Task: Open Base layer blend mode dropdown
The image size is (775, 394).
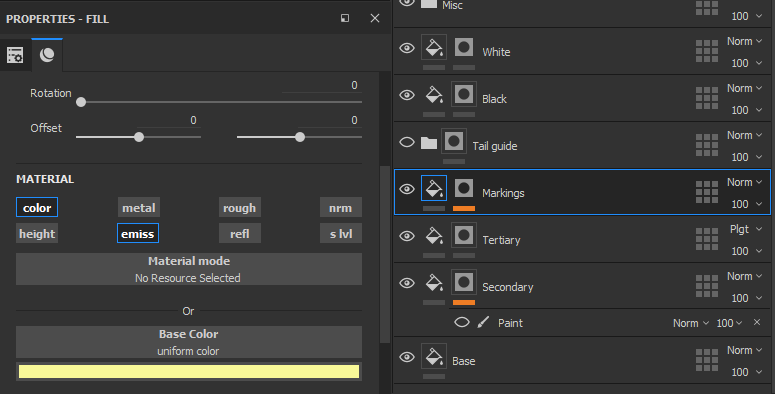Action: pyautogui.click(x=744, y=350)
